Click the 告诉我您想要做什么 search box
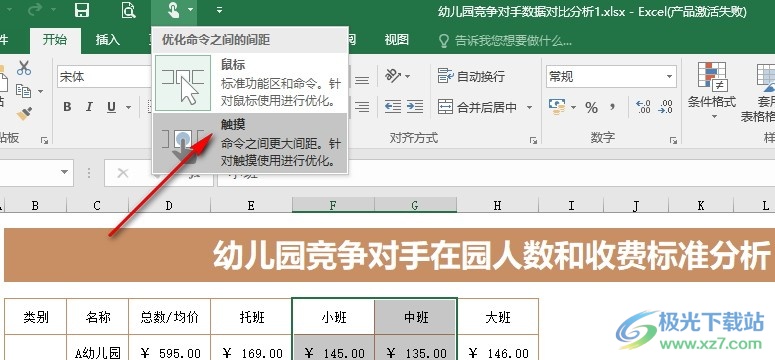The height and width of the screenshot is (360, 775). 506,41
